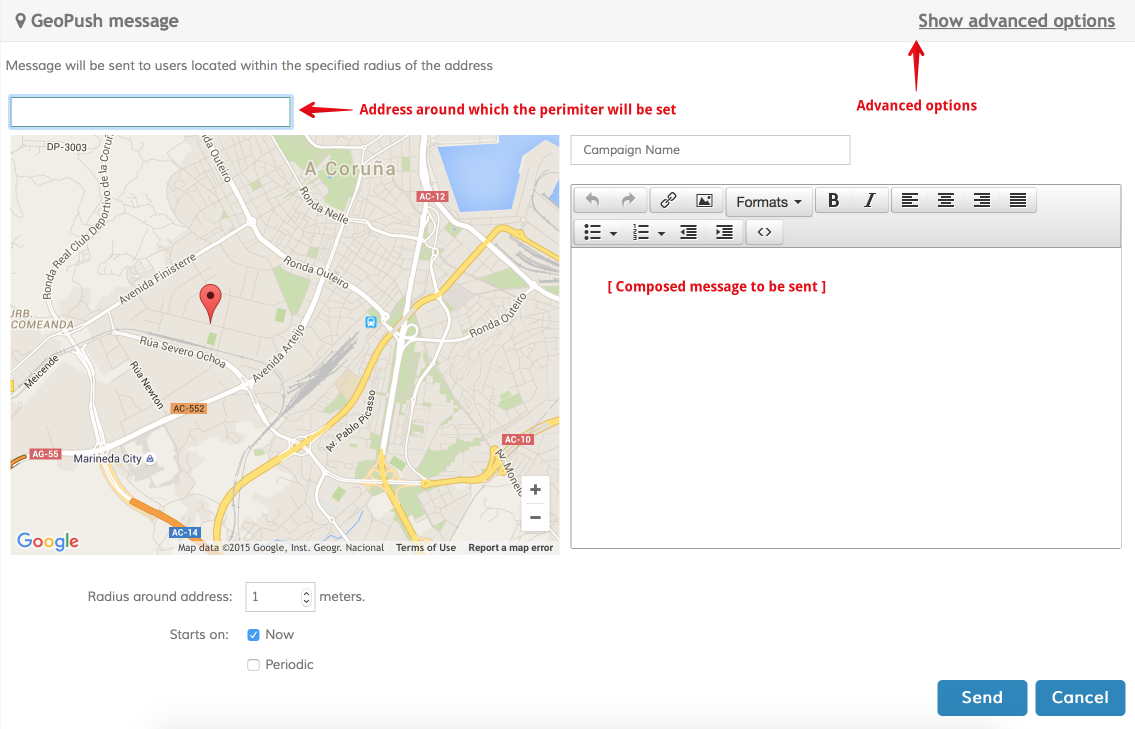Click the undo arrow in editor toolbar
This screenshot has height=729, width=1135.
pyautogui.click(x=592, y=201)
